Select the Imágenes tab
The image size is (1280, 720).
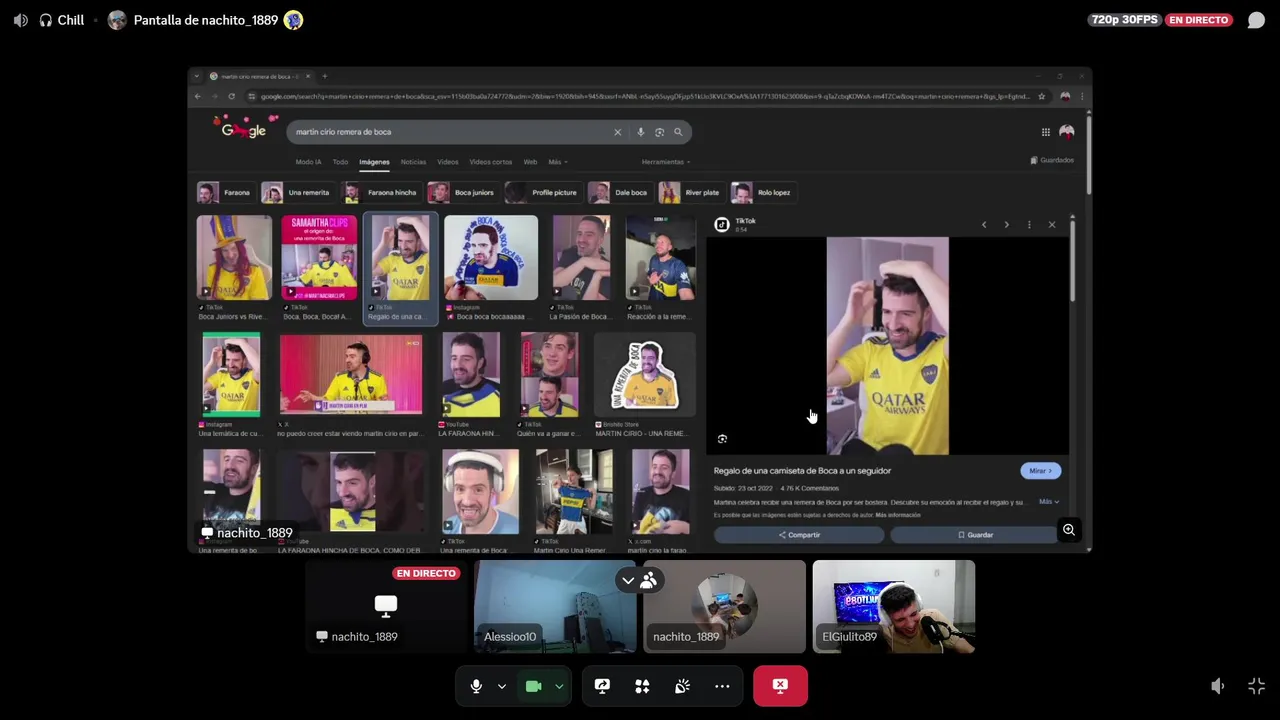374,162
